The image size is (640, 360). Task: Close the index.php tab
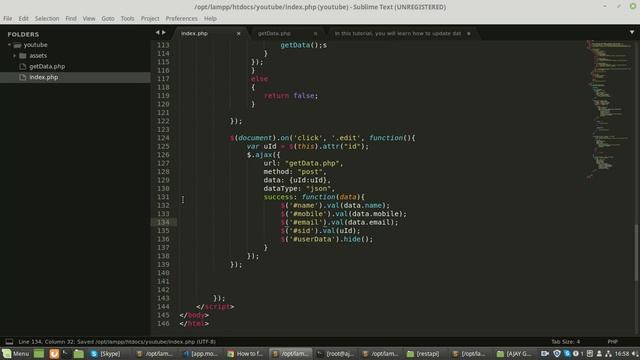(239, 33)
